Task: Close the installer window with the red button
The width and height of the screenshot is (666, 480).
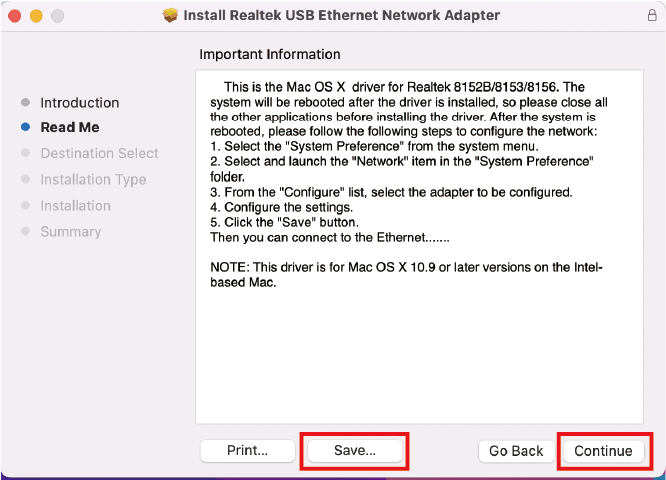Action: (17, 16)
